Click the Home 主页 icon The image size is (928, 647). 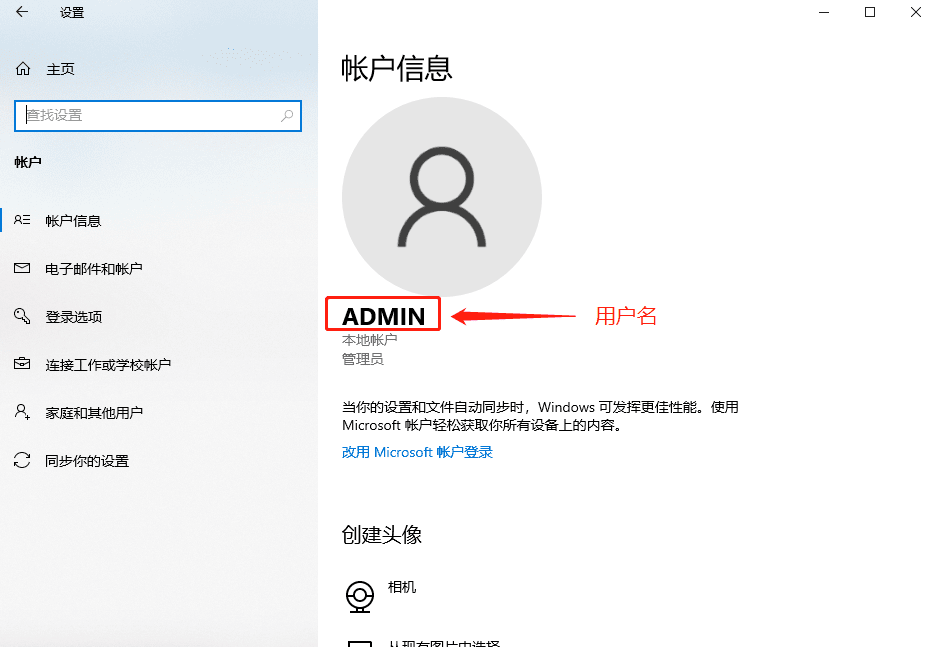23,68
